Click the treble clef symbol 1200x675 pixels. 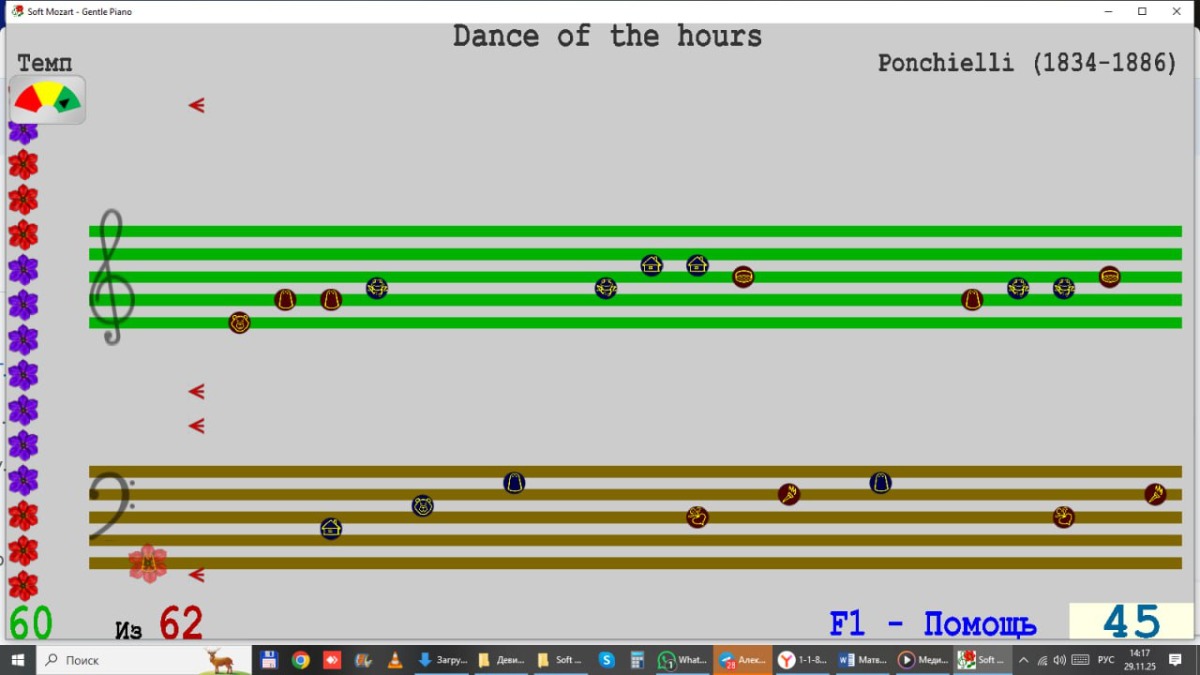click(x=110, y=277)
